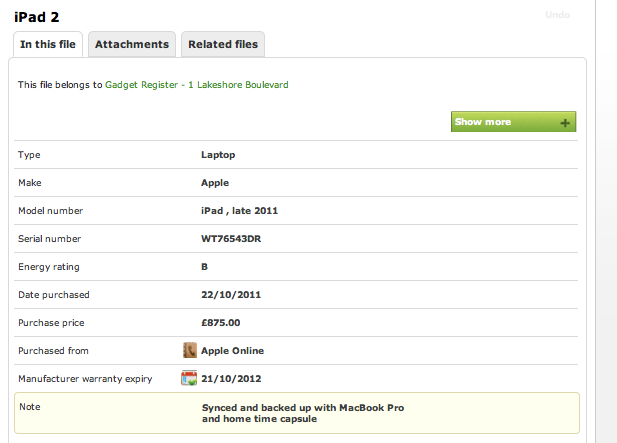Click the date purchased 22/10/2011
617x443 pixels.
(x=231, y=295)
